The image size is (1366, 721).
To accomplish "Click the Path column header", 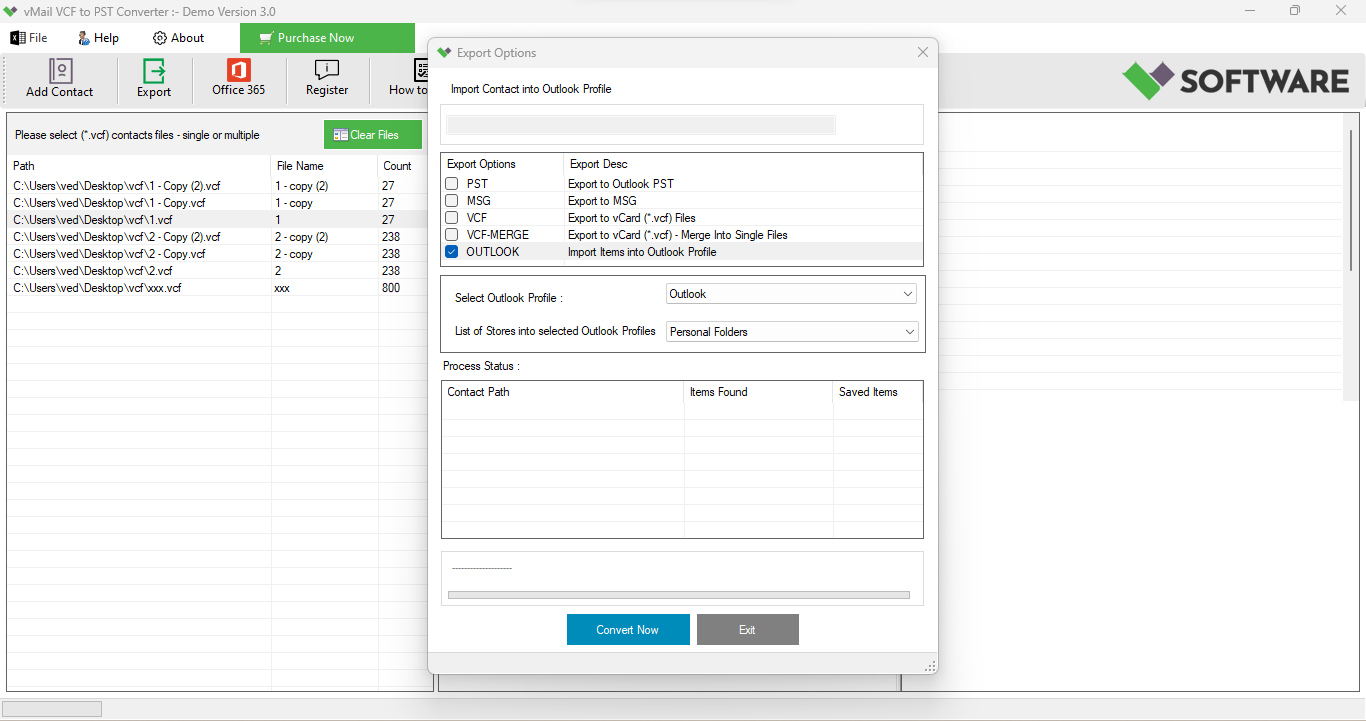I will (139, 166).
